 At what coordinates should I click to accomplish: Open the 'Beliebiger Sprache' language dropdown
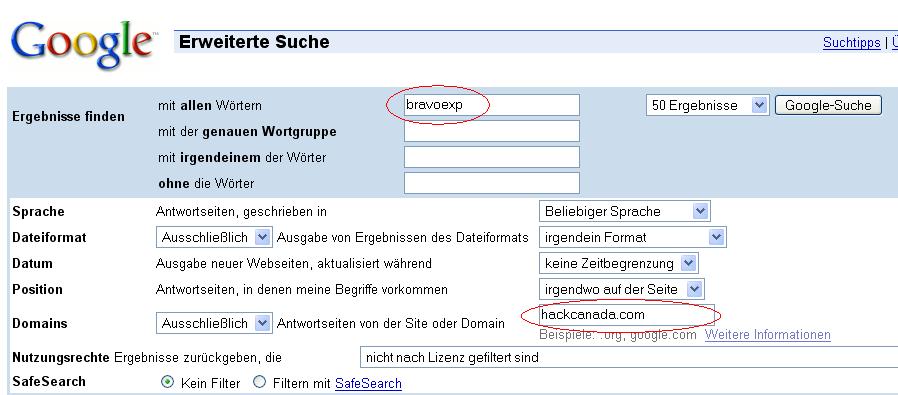pos(625,211)
